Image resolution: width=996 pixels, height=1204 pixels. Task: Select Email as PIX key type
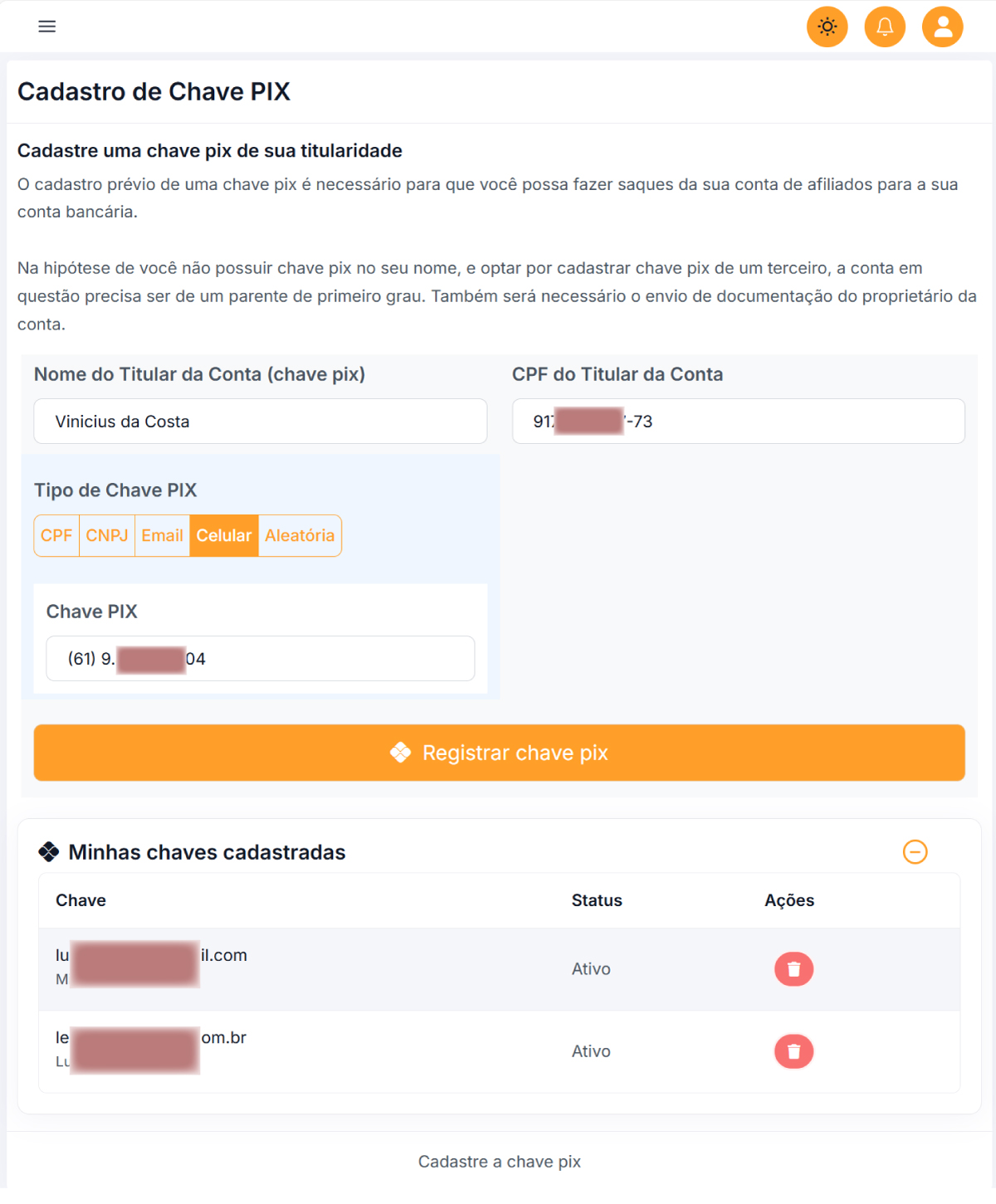tap(162, 536)
